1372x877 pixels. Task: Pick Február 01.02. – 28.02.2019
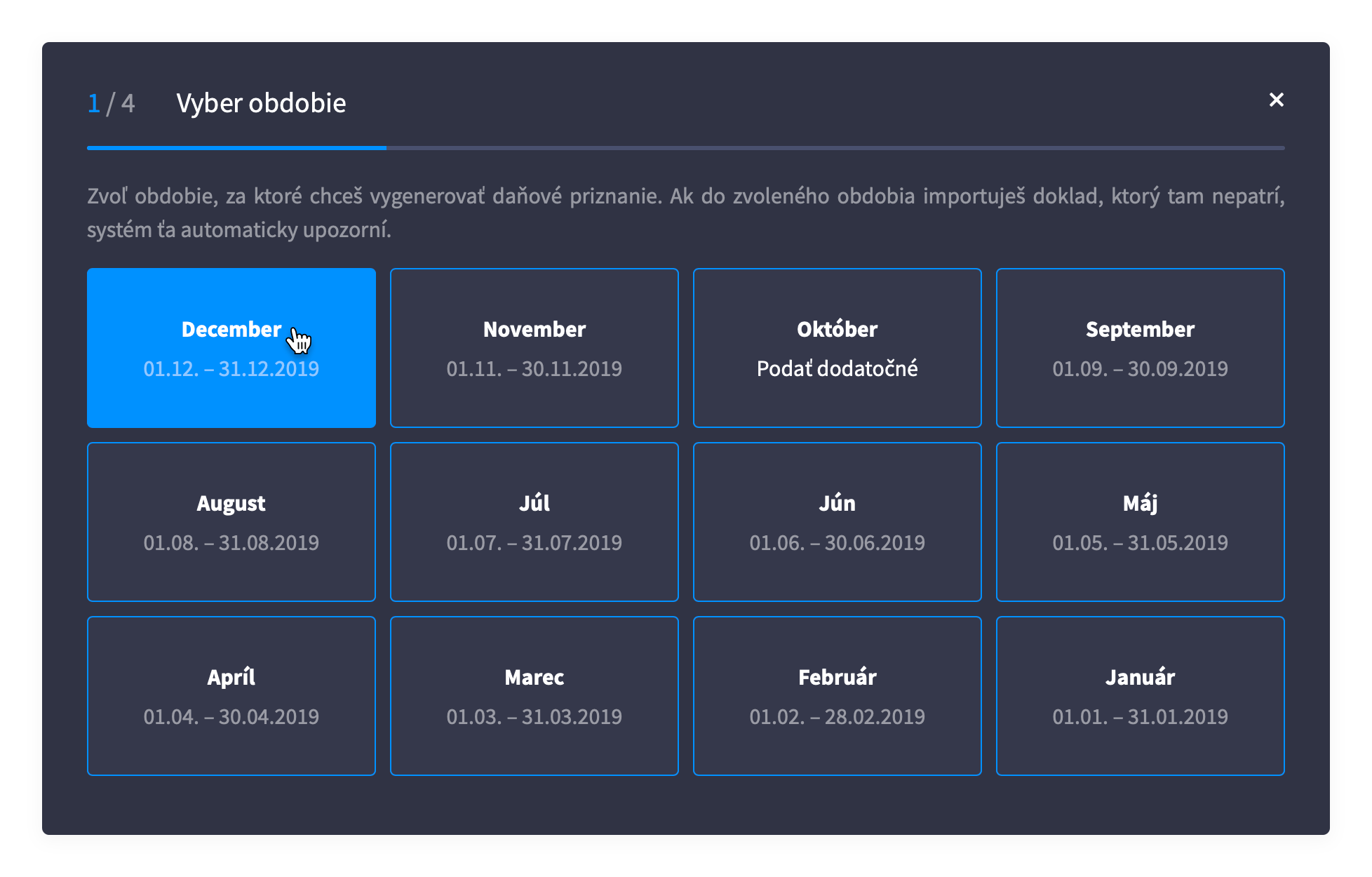838,696
